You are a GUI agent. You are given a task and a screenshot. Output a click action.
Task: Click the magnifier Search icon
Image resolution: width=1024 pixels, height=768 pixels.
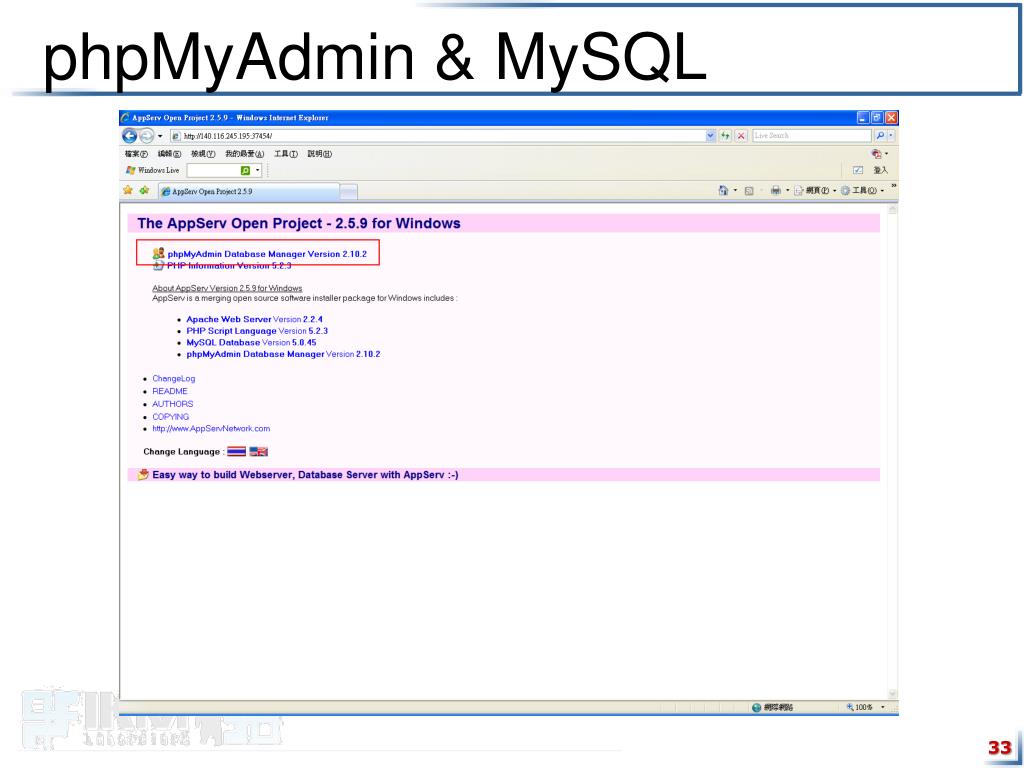click(x=880, y=136)
